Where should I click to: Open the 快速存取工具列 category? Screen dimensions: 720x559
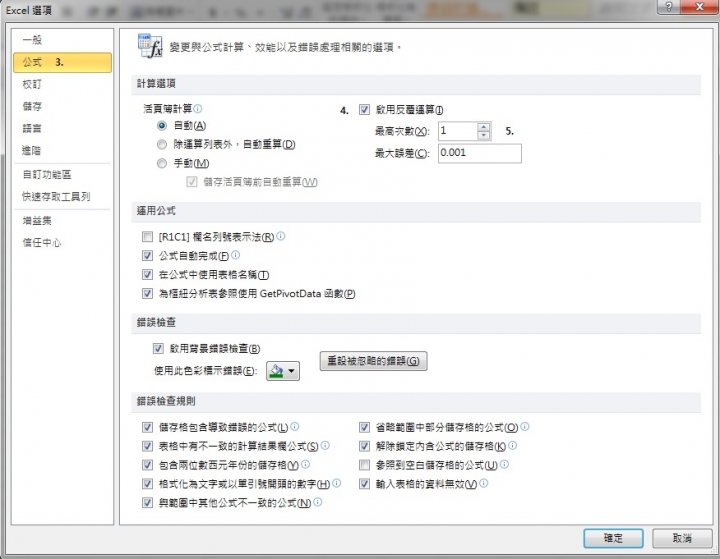62,197
